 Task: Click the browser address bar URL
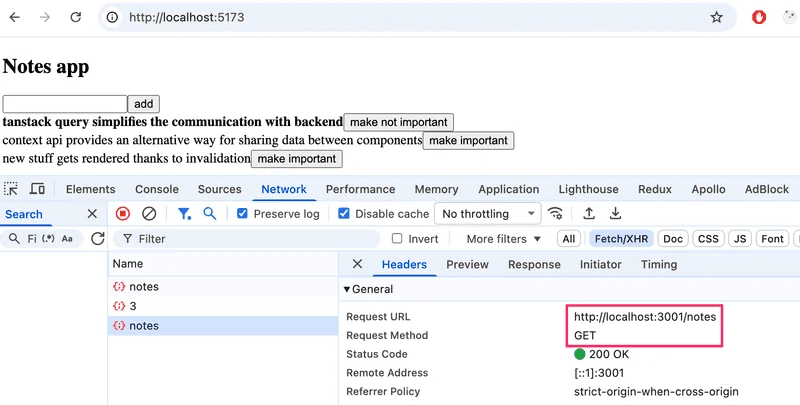point(187,17)
